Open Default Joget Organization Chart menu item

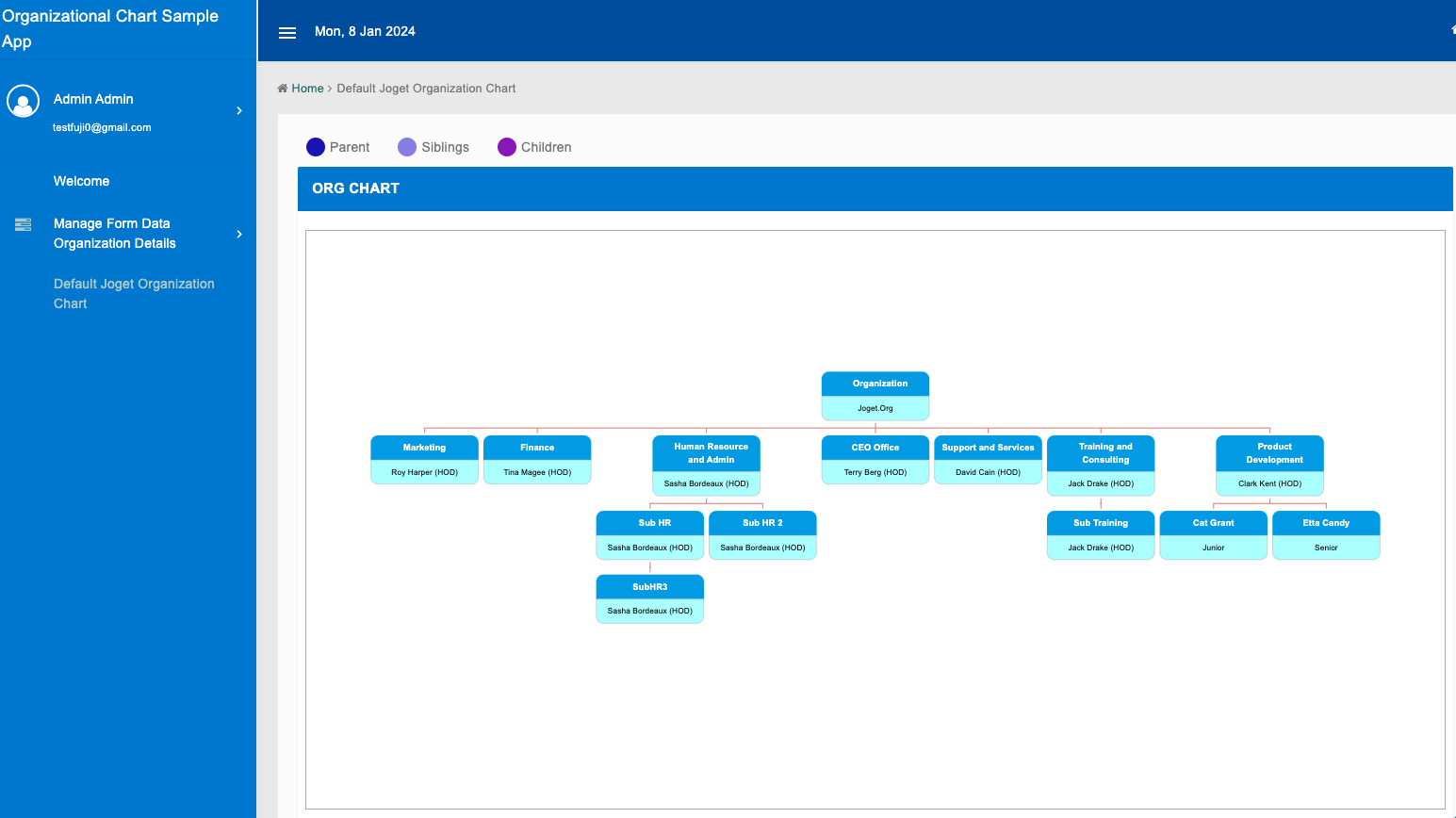[x=134, y=293]
